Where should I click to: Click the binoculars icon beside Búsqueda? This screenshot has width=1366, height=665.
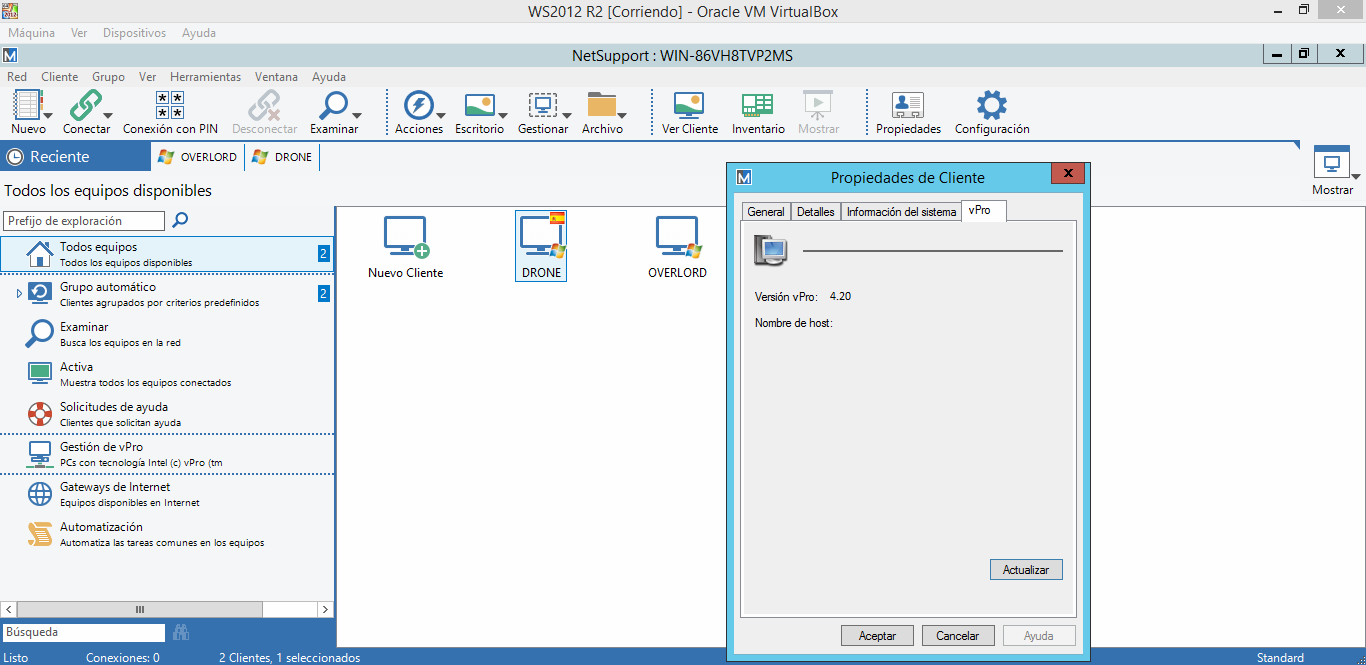click(181, 632)
